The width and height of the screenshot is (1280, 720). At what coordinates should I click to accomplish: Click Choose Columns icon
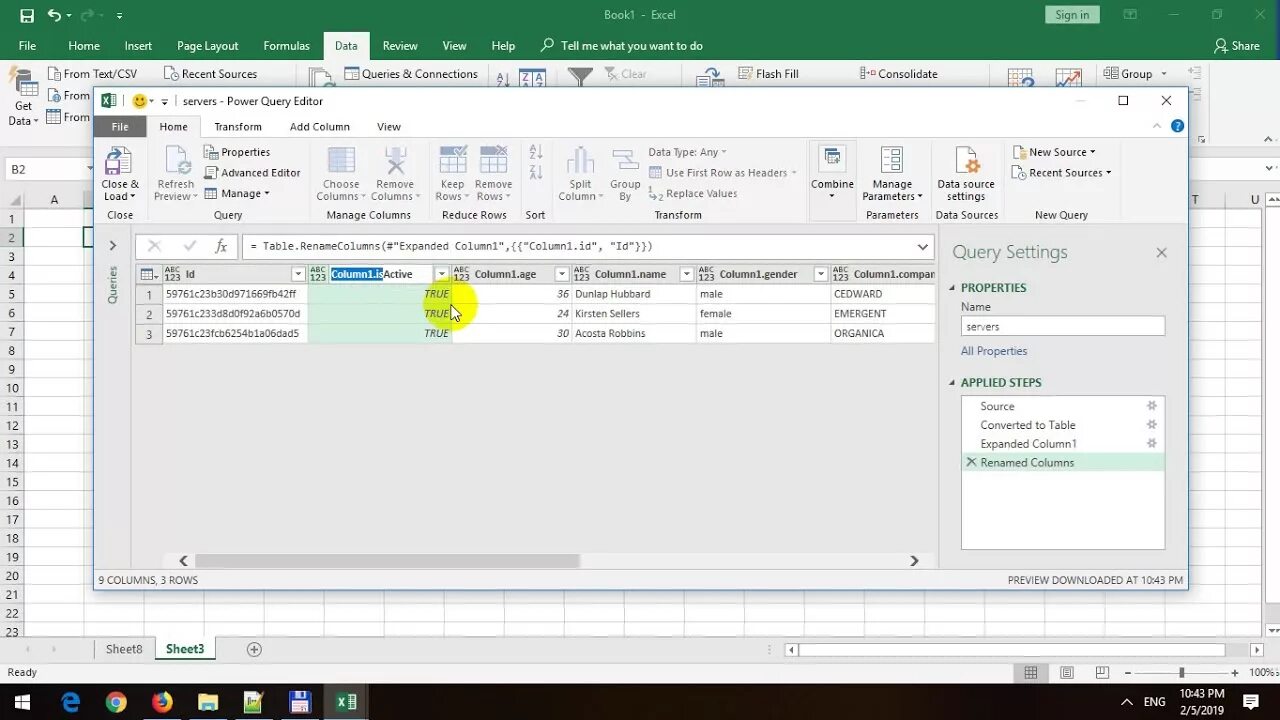pos(341,160)
